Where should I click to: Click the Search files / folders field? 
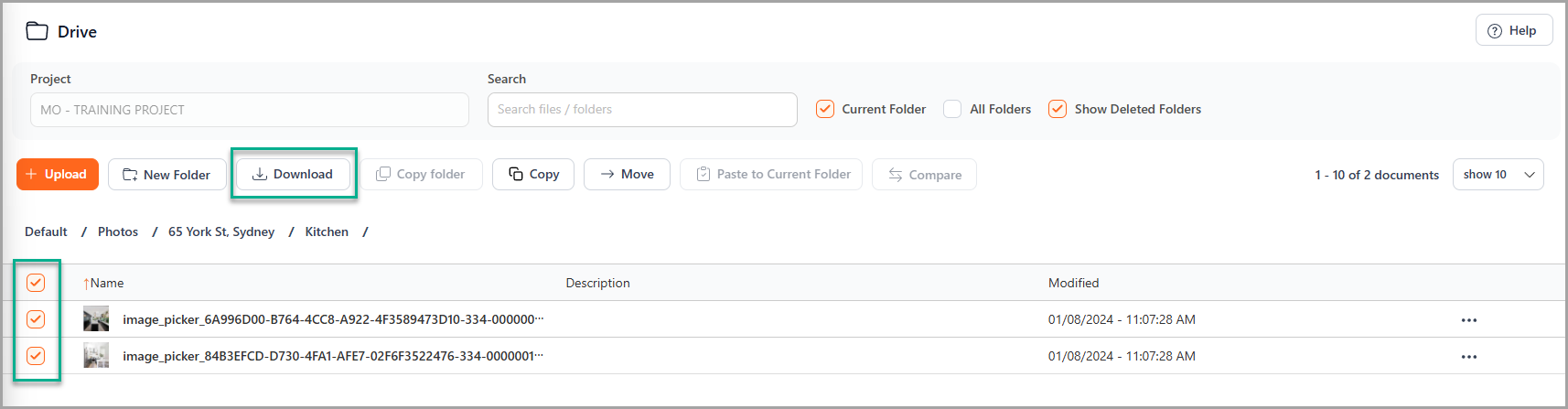(641, 110)
